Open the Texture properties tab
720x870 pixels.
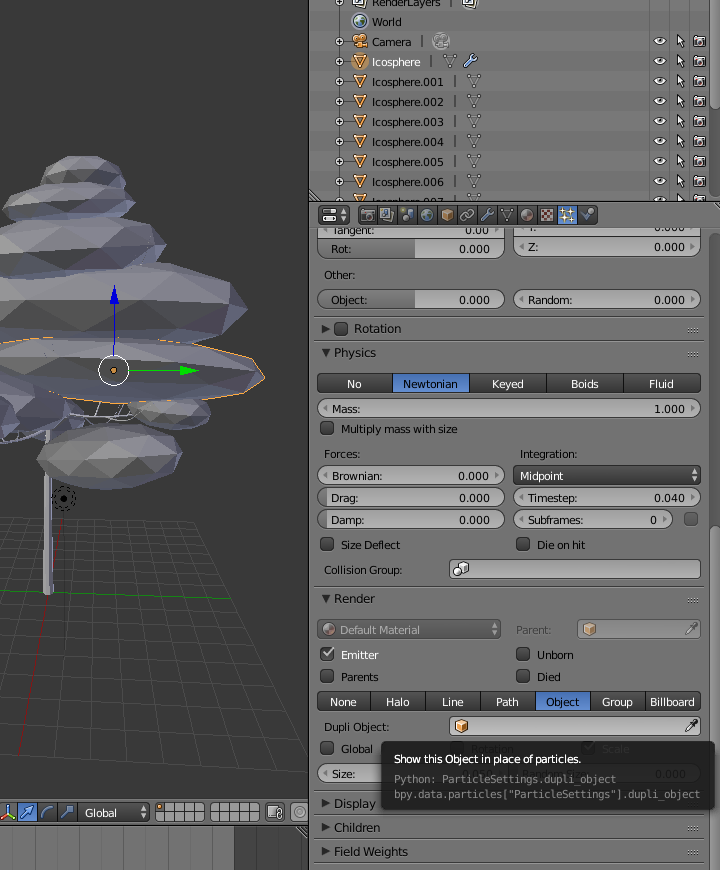pyautogui.click(x=547, y=215)
